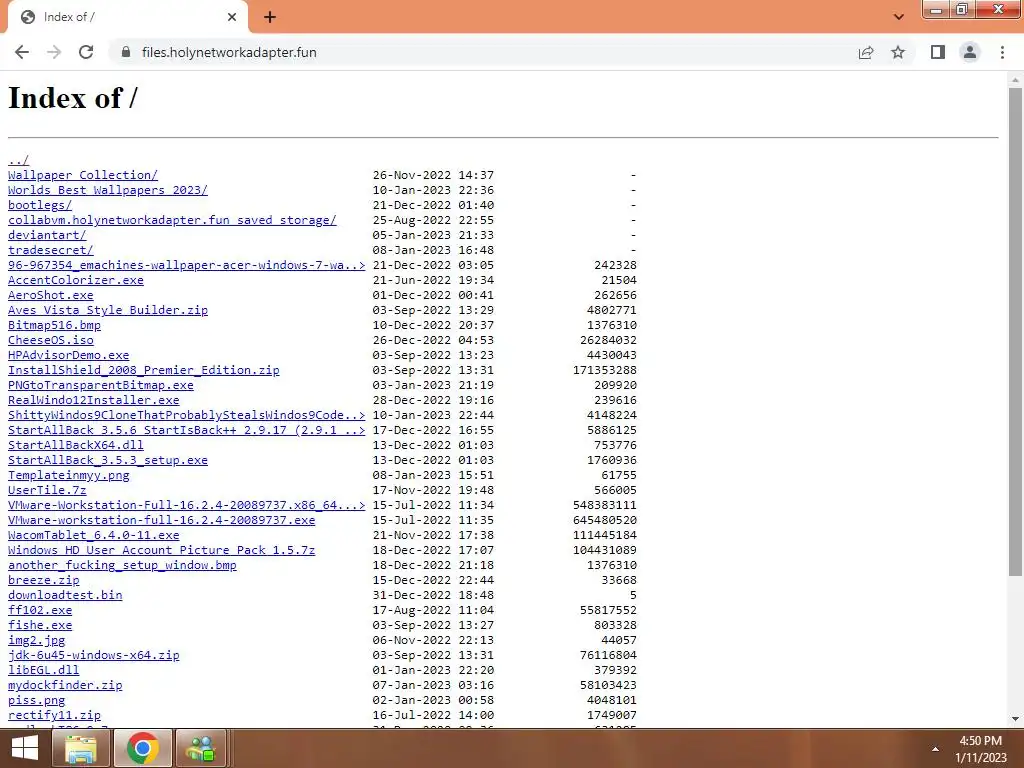Download UserTile.7z

(x=47, y=490)
